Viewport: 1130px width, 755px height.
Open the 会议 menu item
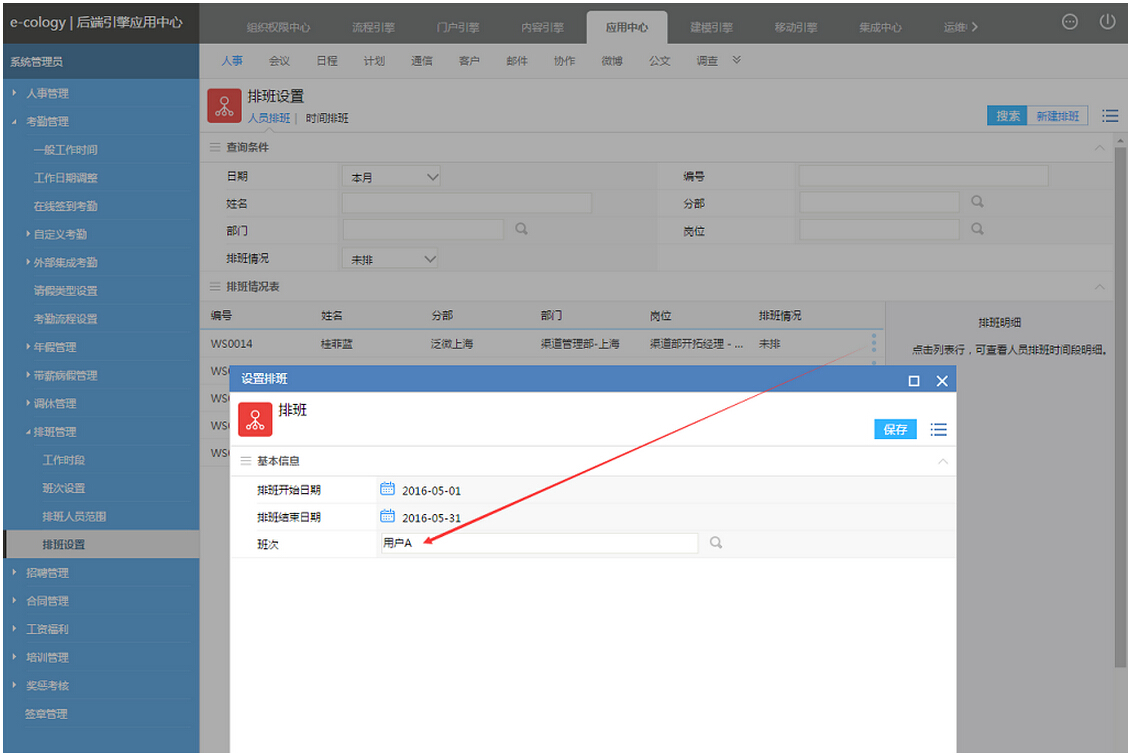coord(279,61)
